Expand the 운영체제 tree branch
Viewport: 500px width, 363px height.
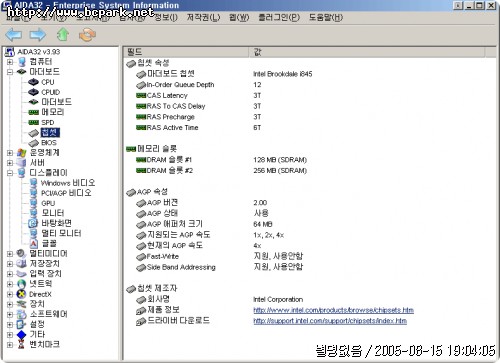(x=10, y=153)
